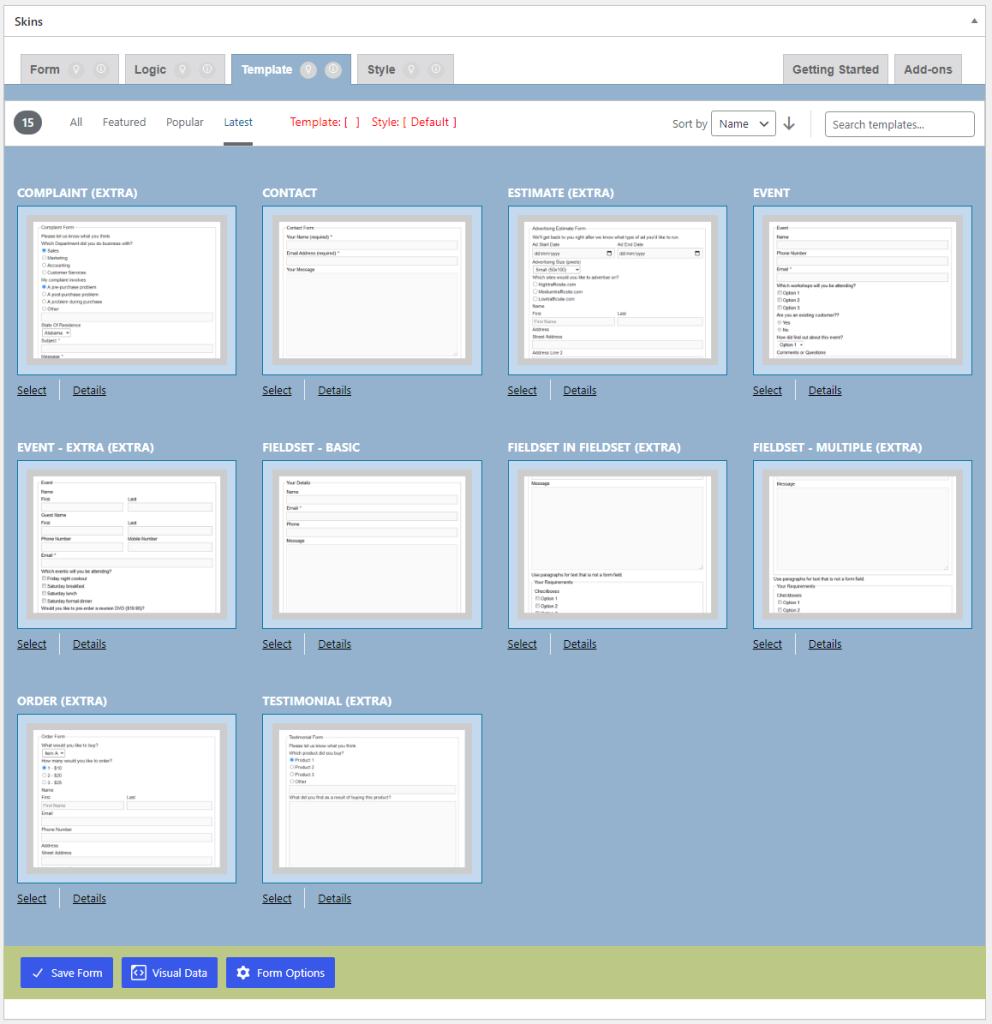The height and width of the screenshot is (1024, 992).
Task: Collapse the Skins panel using the arrow
Action: point(974,21)
